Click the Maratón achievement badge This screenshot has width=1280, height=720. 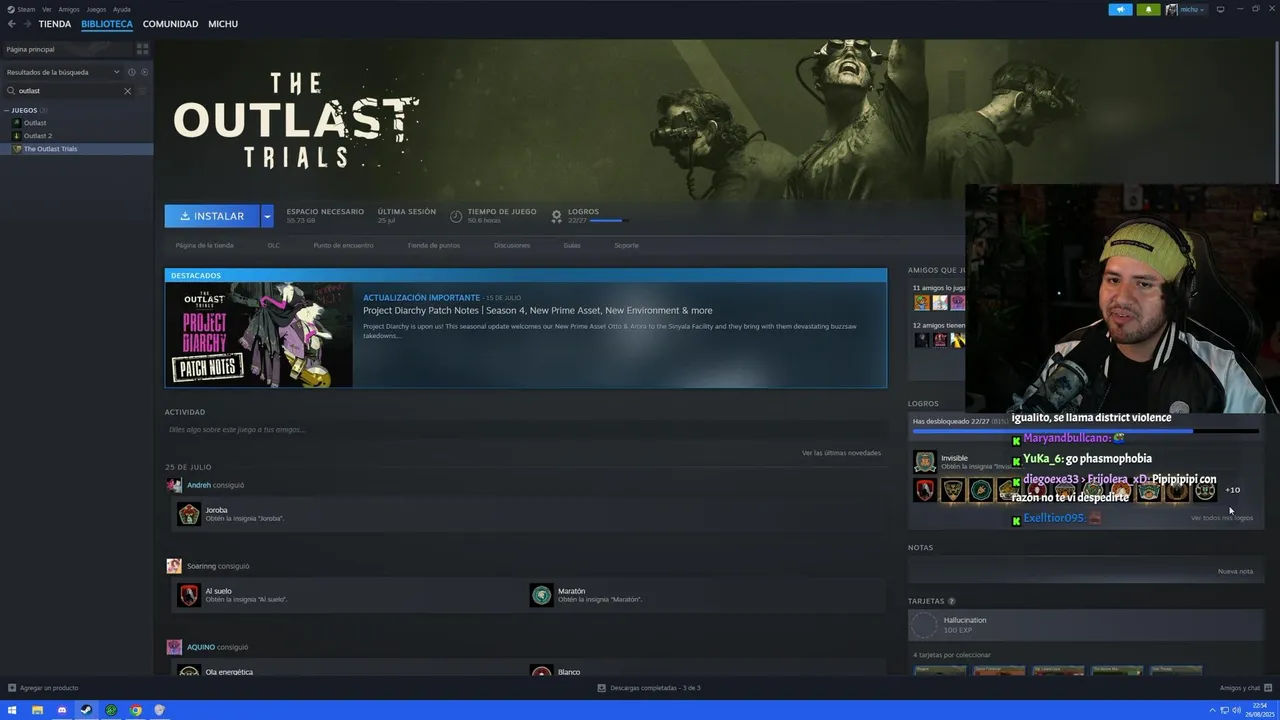541,595
